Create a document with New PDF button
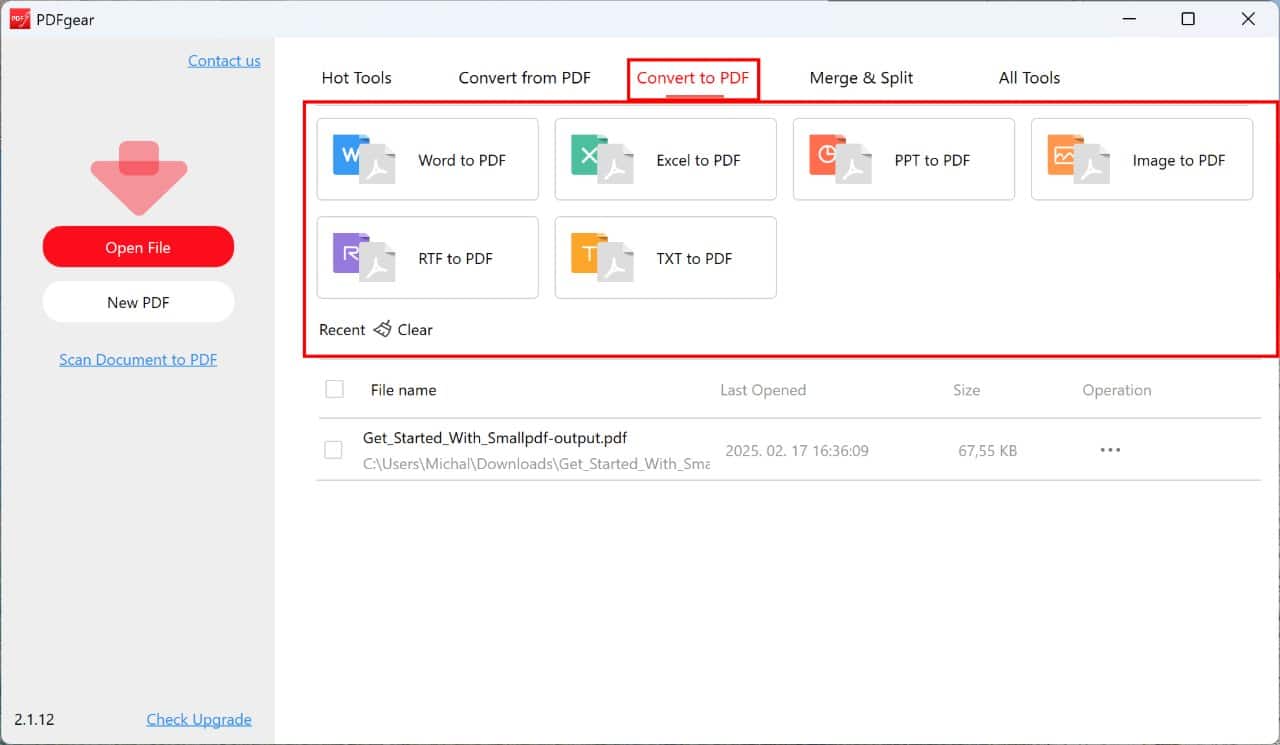This screenshot has height=745, width=1280. tap(138, 302)
